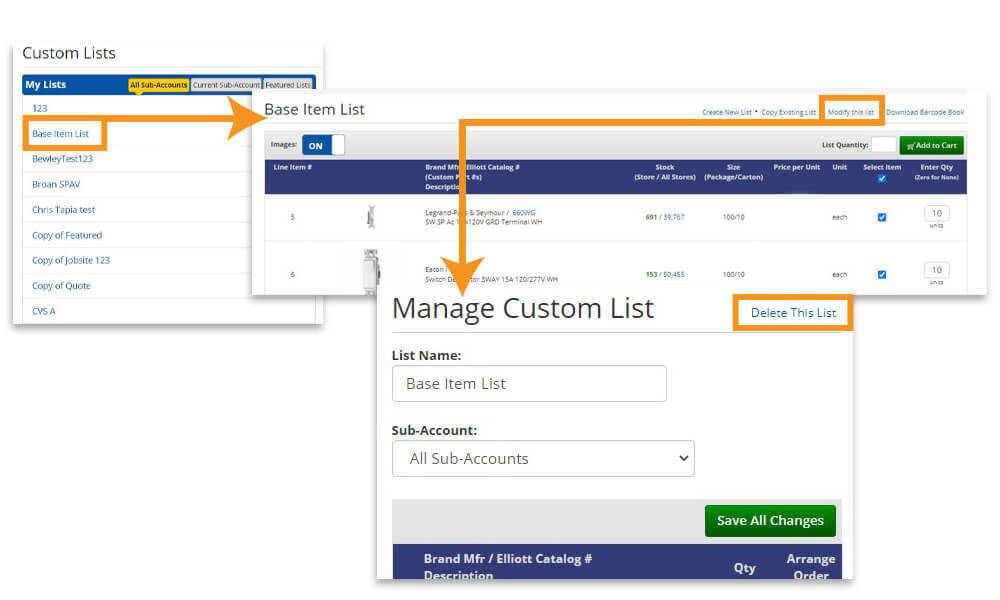Image resolution: width=1000 pixels, height=600 pixels.
Task: Click the Eaton switch product thumbnail
Action: click(371, 271)
